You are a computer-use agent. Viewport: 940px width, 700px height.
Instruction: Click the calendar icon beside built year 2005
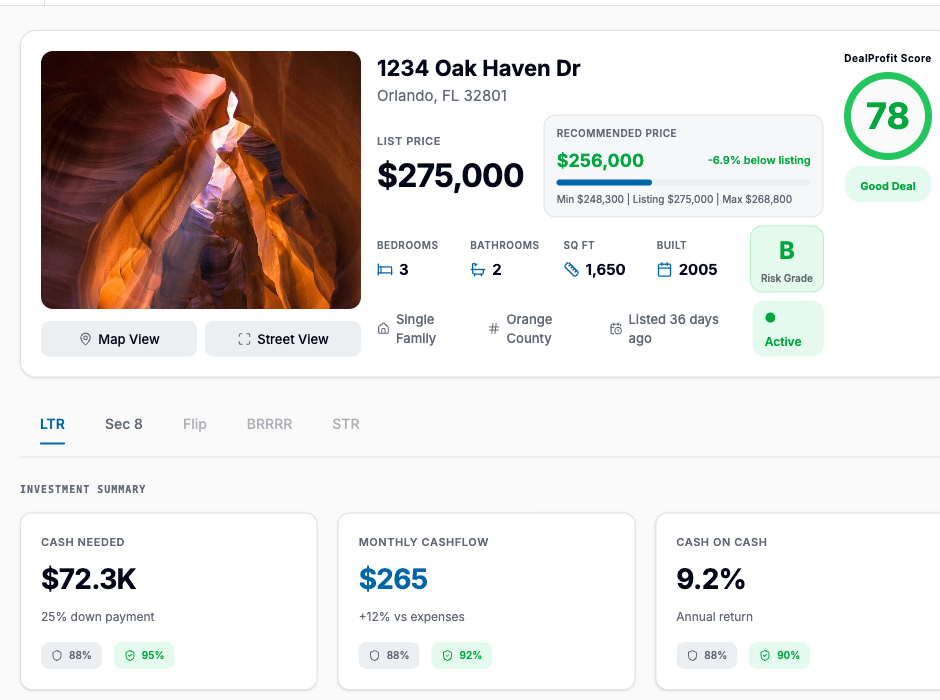pyautogui.click(x=664, y=269)
